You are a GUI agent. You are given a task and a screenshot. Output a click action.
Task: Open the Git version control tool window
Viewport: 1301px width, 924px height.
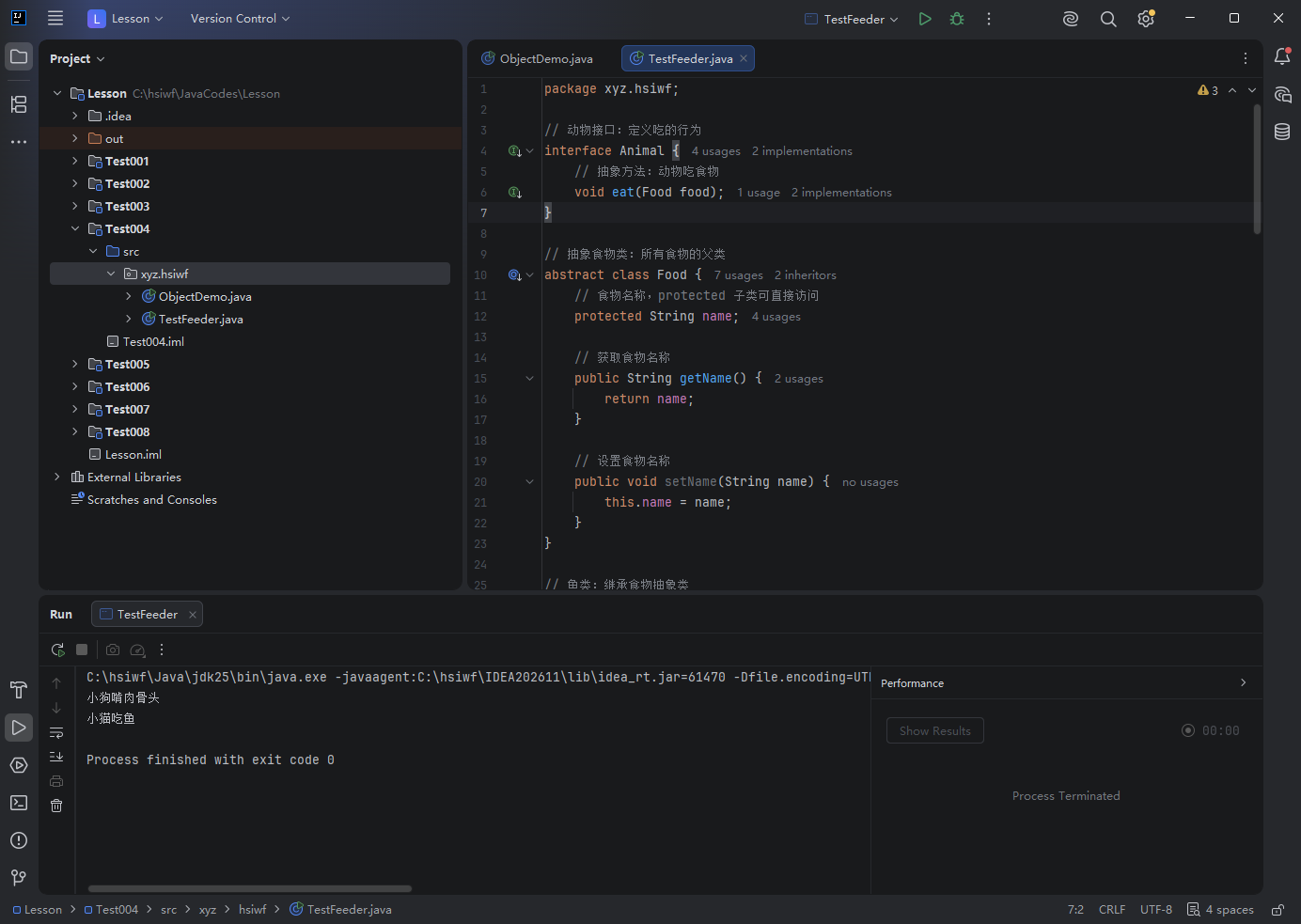(19, 878)
